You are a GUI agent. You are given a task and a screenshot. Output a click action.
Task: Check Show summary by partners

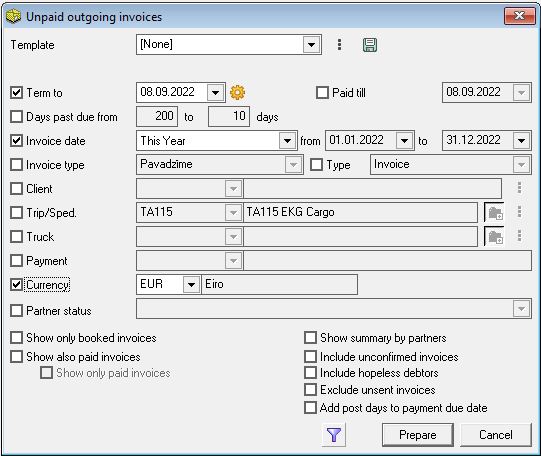click(x=310, y=338)
